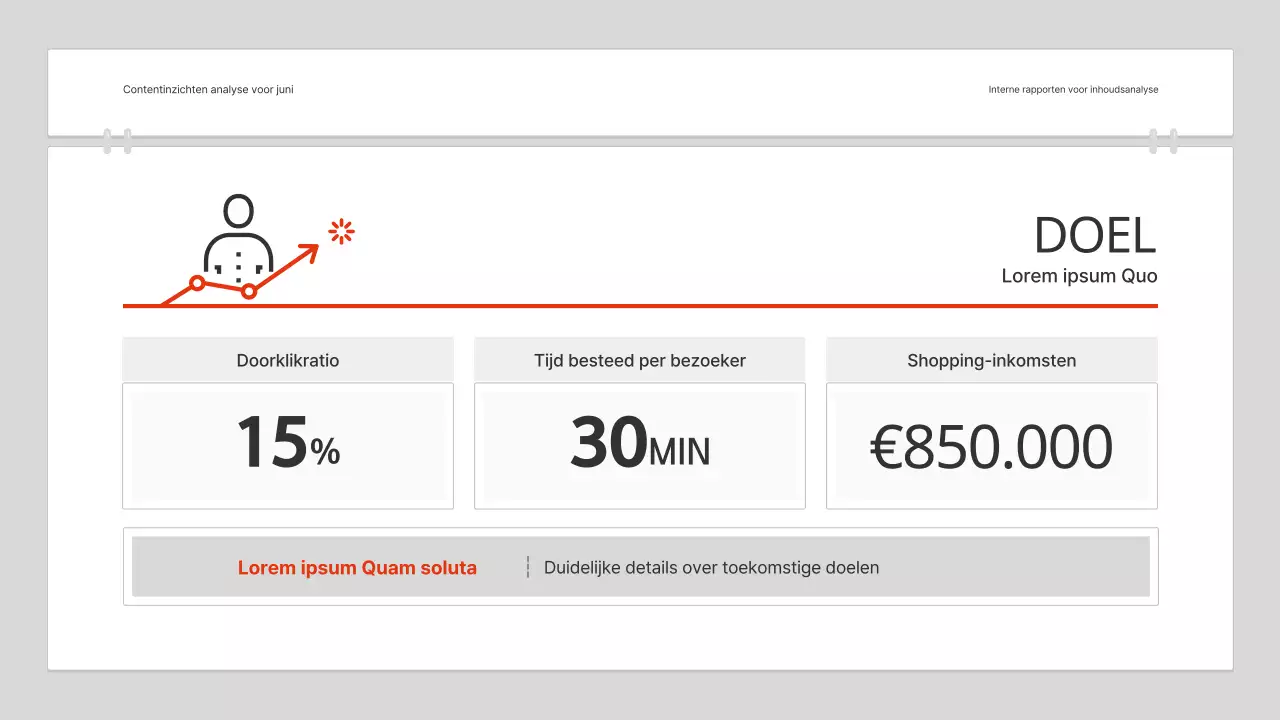Click the red 'Lorem ipsum Quam soluta' text
This screenshot has height=720, width=1280.
click(x=357, y=568)
